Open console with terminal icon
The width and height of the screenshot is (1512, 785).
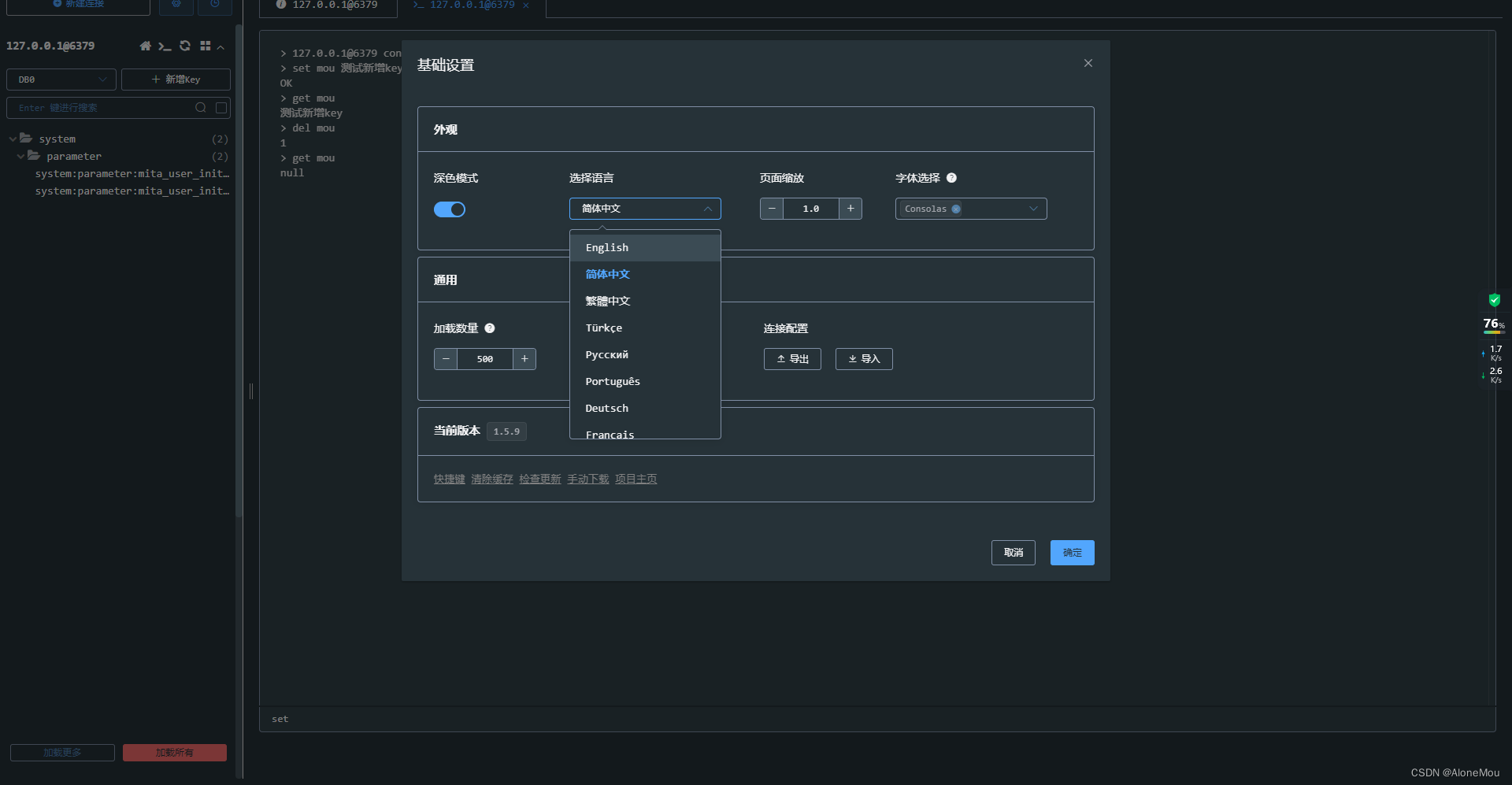(165, 46)
